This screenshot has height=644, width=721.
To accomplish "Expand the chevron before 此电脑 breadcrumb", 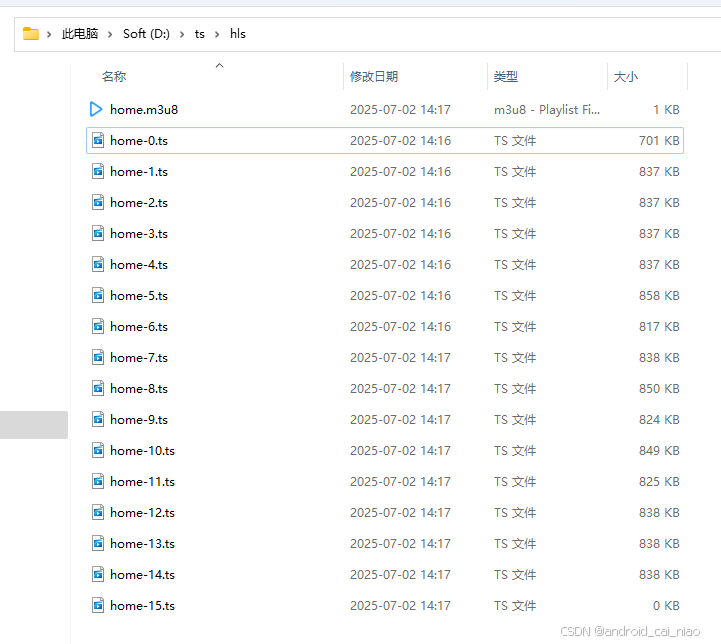I will pyautogui.click(x=49, y=34).
